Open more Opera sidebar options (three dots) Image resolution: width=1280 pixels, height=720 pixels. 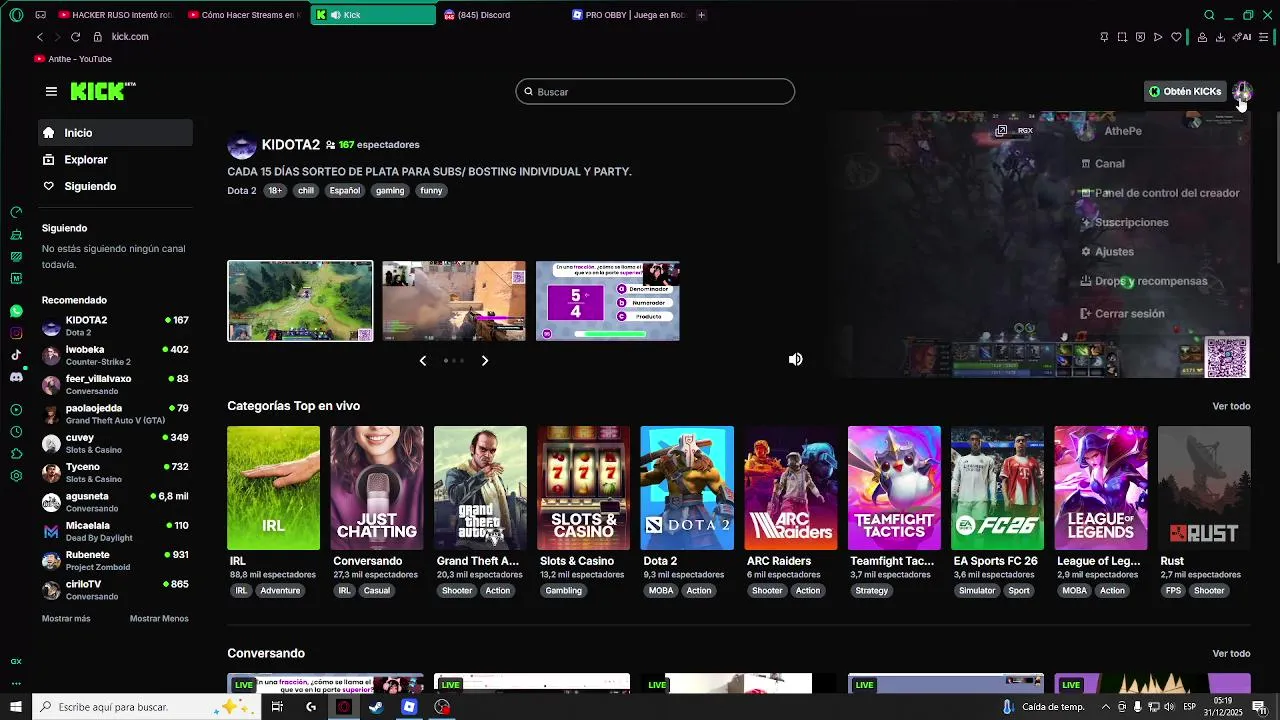pos(16,684)
